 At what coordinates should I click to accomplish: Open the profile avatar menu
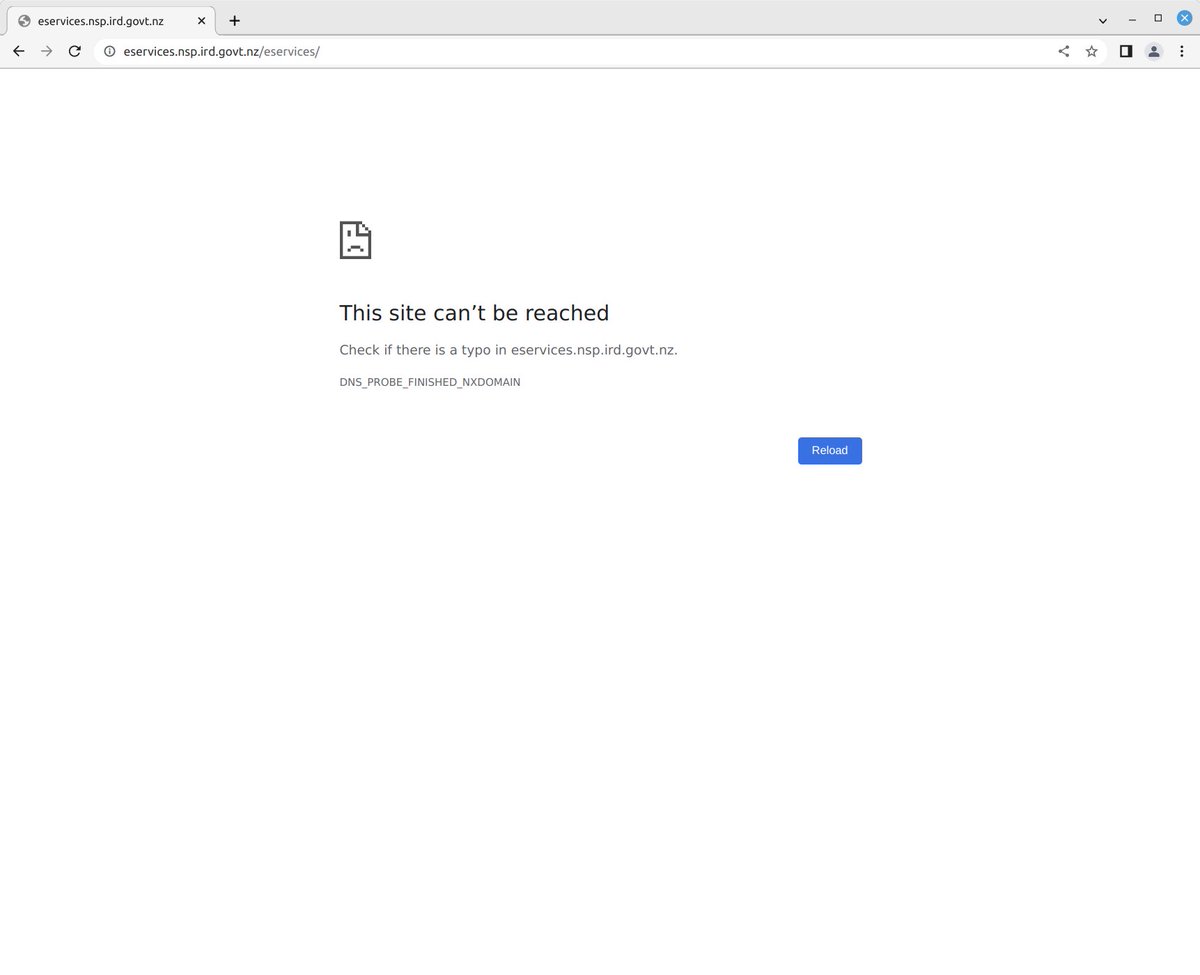(x=1154, y=51)
